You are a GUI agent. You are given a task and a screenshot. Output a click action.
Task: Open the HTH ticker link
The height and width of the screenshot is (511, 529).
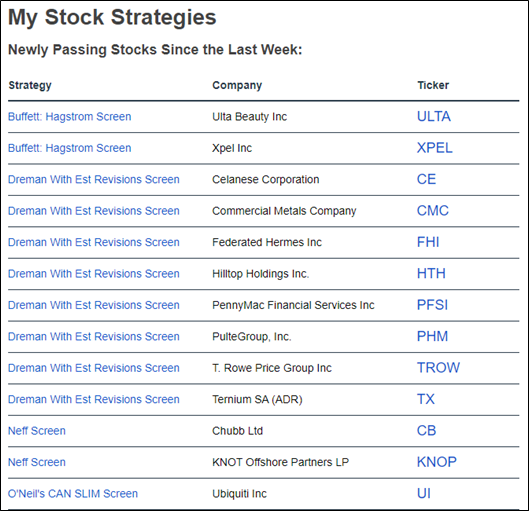(431, 274)
